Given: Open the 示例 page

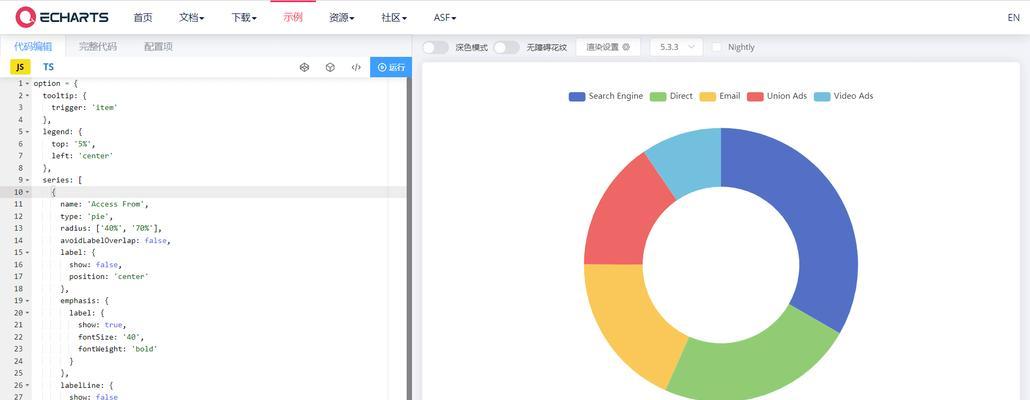Looking at the screenshot, I should coord(293,18).
